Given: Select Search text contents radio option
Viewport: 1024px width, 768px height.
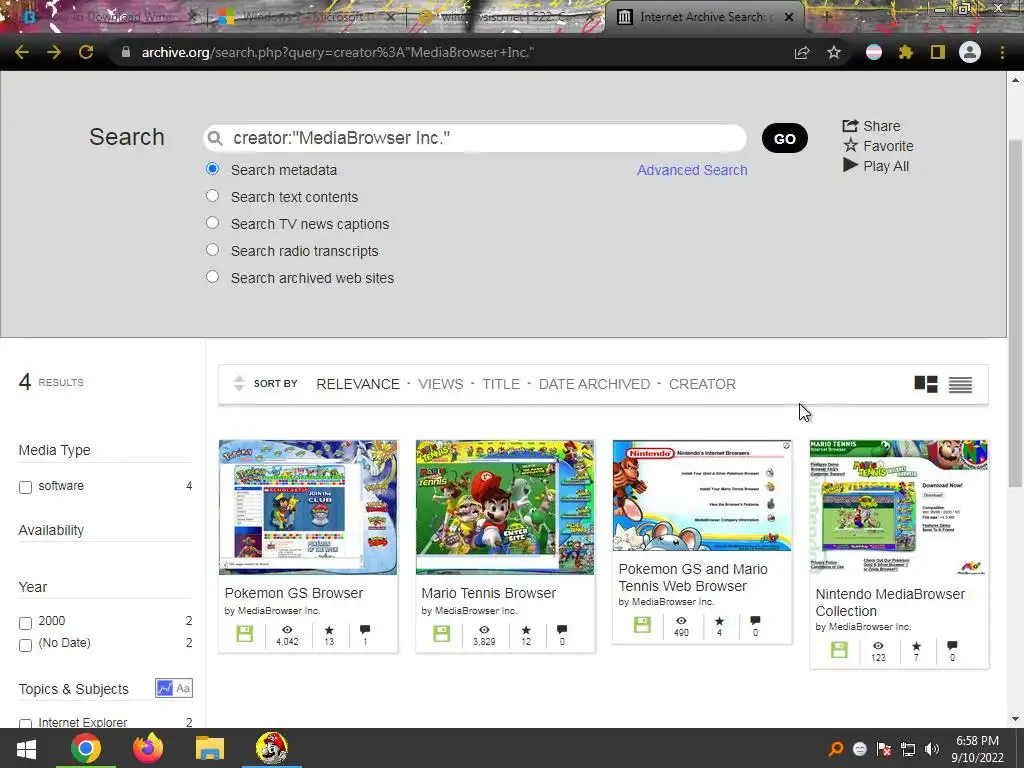Looking at the screenshot, I should point(212,196).
